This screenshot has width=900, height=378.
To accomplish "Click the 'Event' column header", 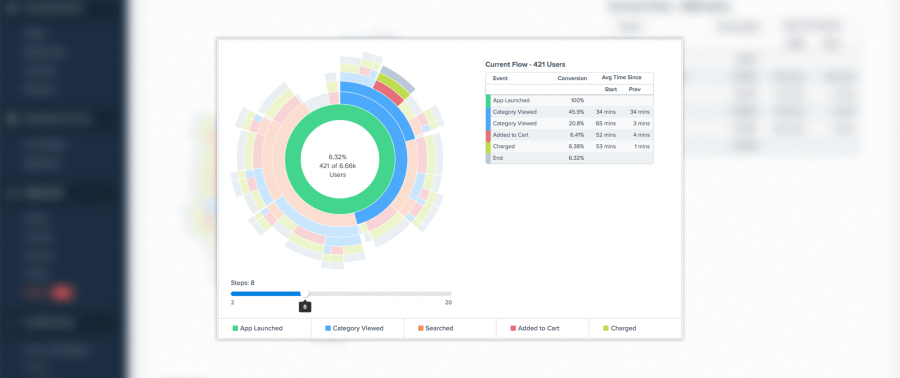I will tap(500, 78).
